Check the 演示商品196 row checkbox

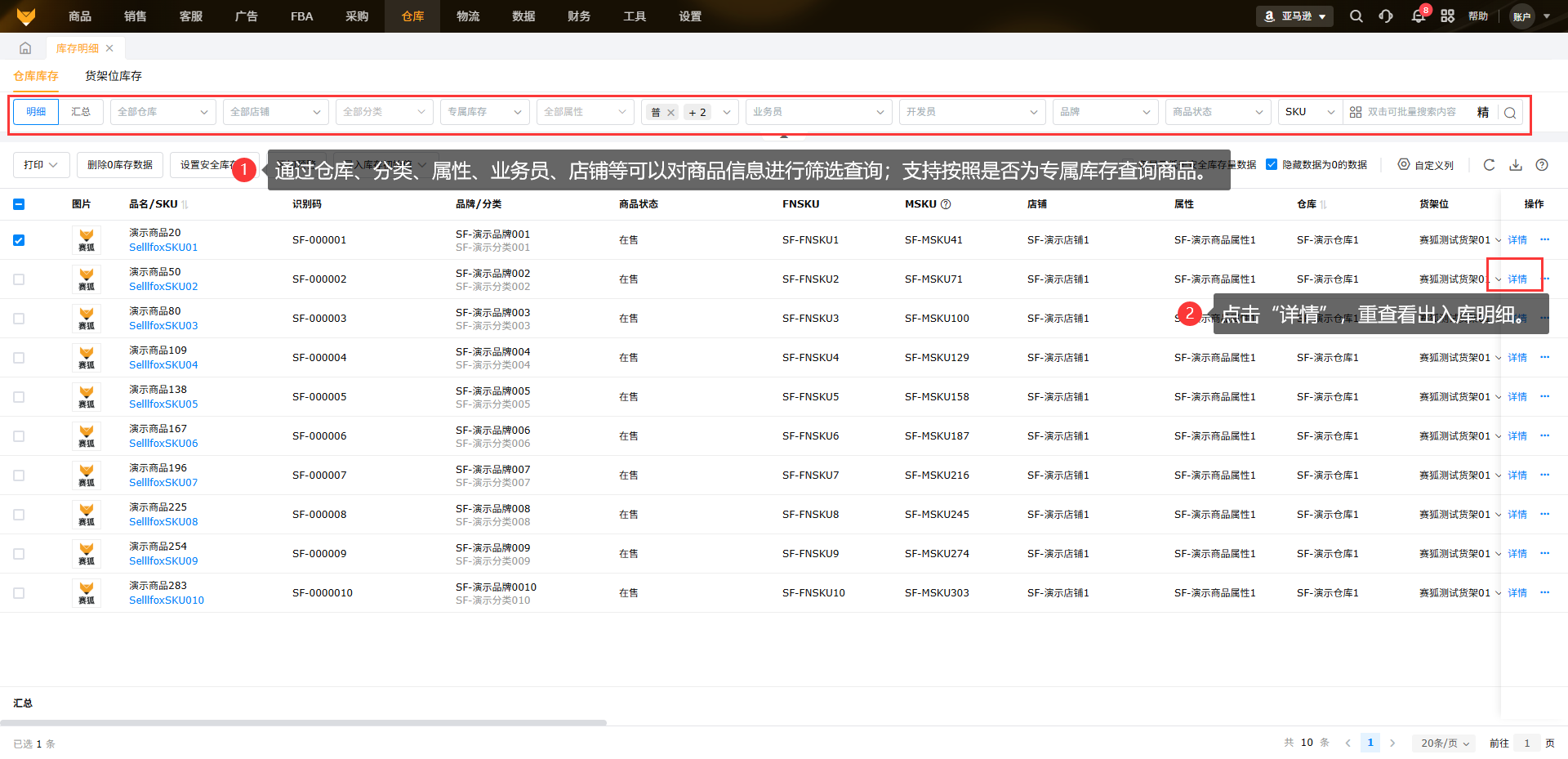click(x=19, y=475)
